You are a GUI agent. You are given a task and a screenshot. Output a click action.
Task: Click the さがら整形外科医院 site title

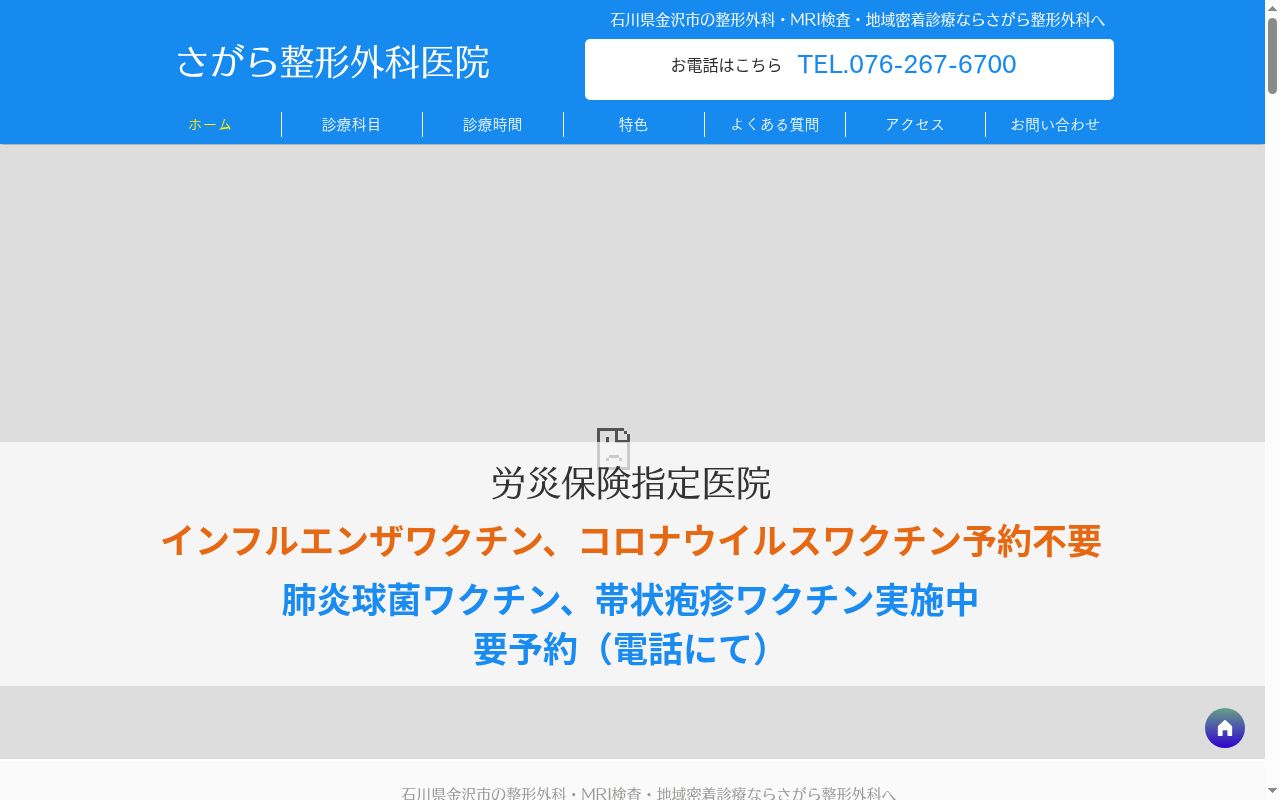tap(333, 62)
